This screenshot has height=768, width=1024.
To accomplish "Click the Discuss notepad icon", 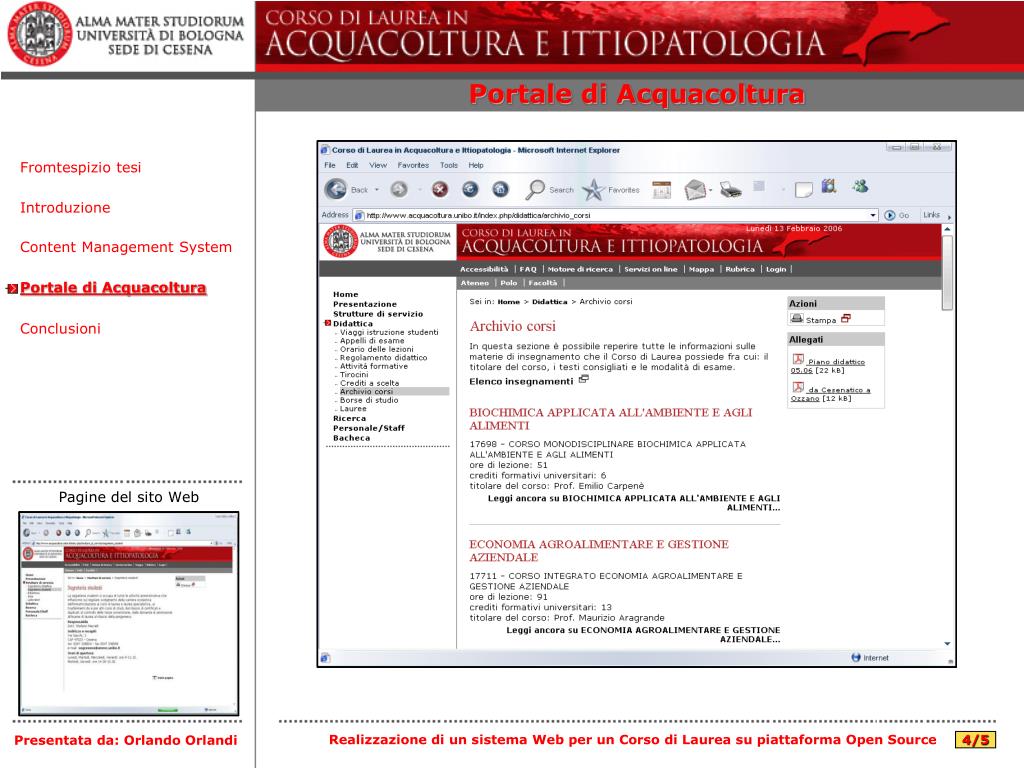I will point(804,189).
